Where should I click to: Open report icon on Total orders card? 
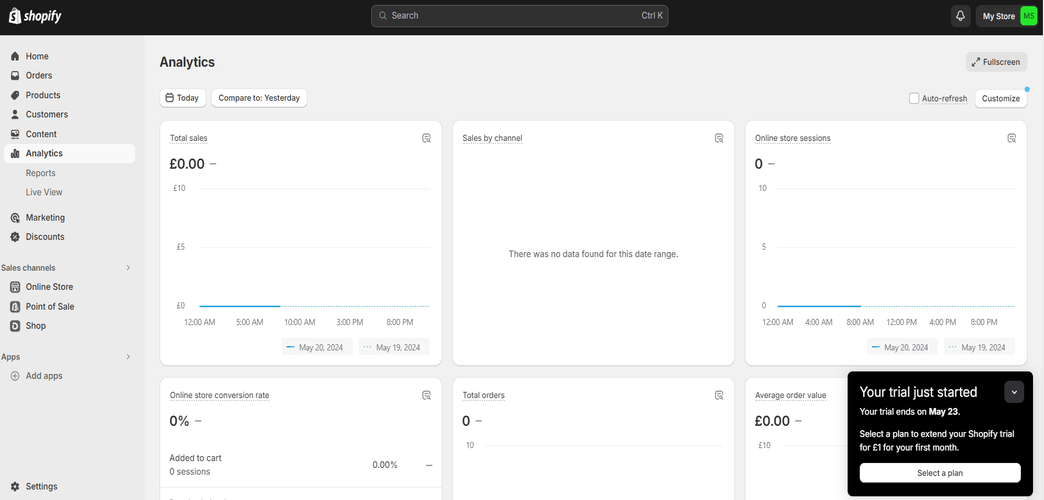point(719,395)
